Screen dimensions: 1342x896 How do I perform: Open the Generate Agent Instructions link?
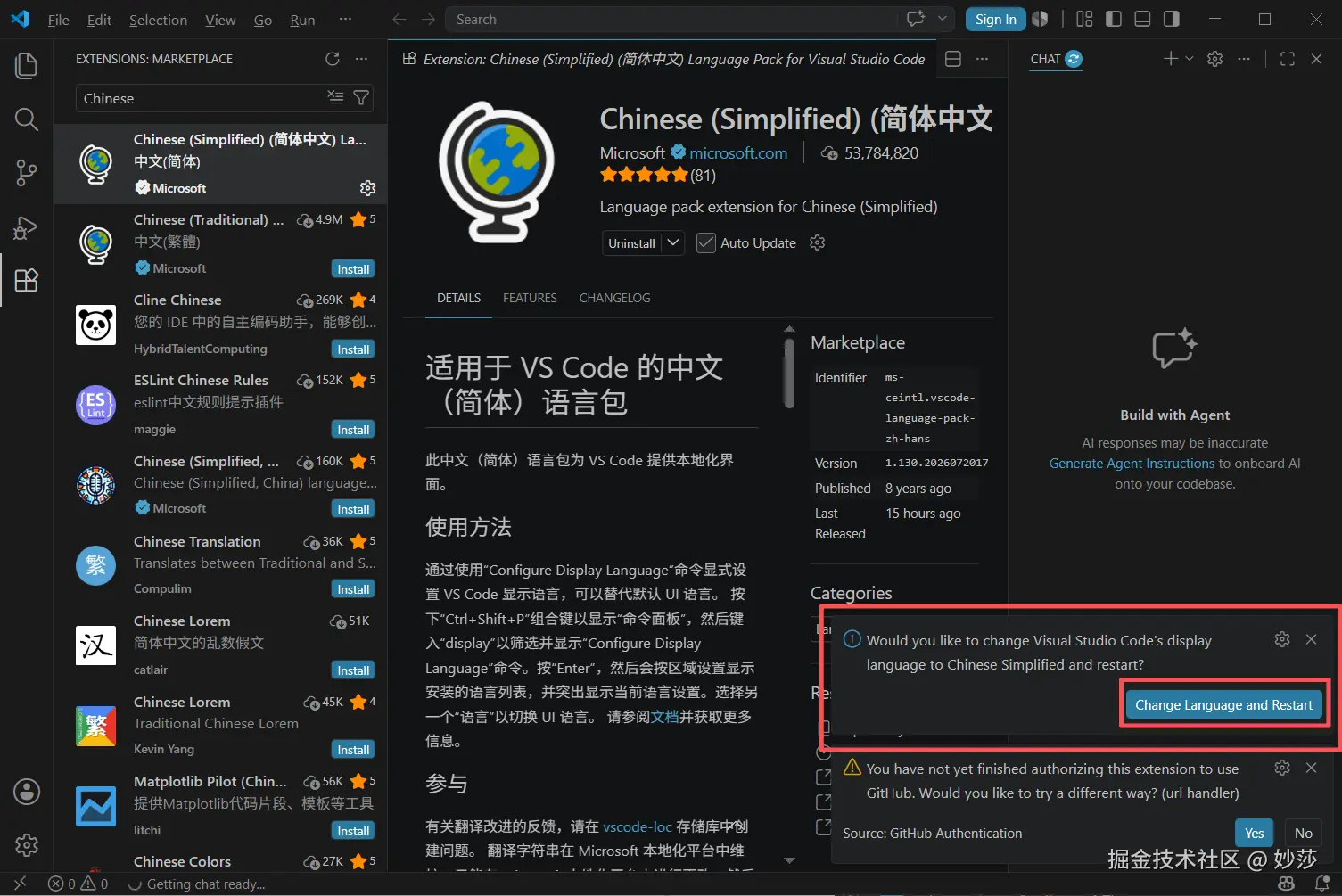[x=1132, y=464]
